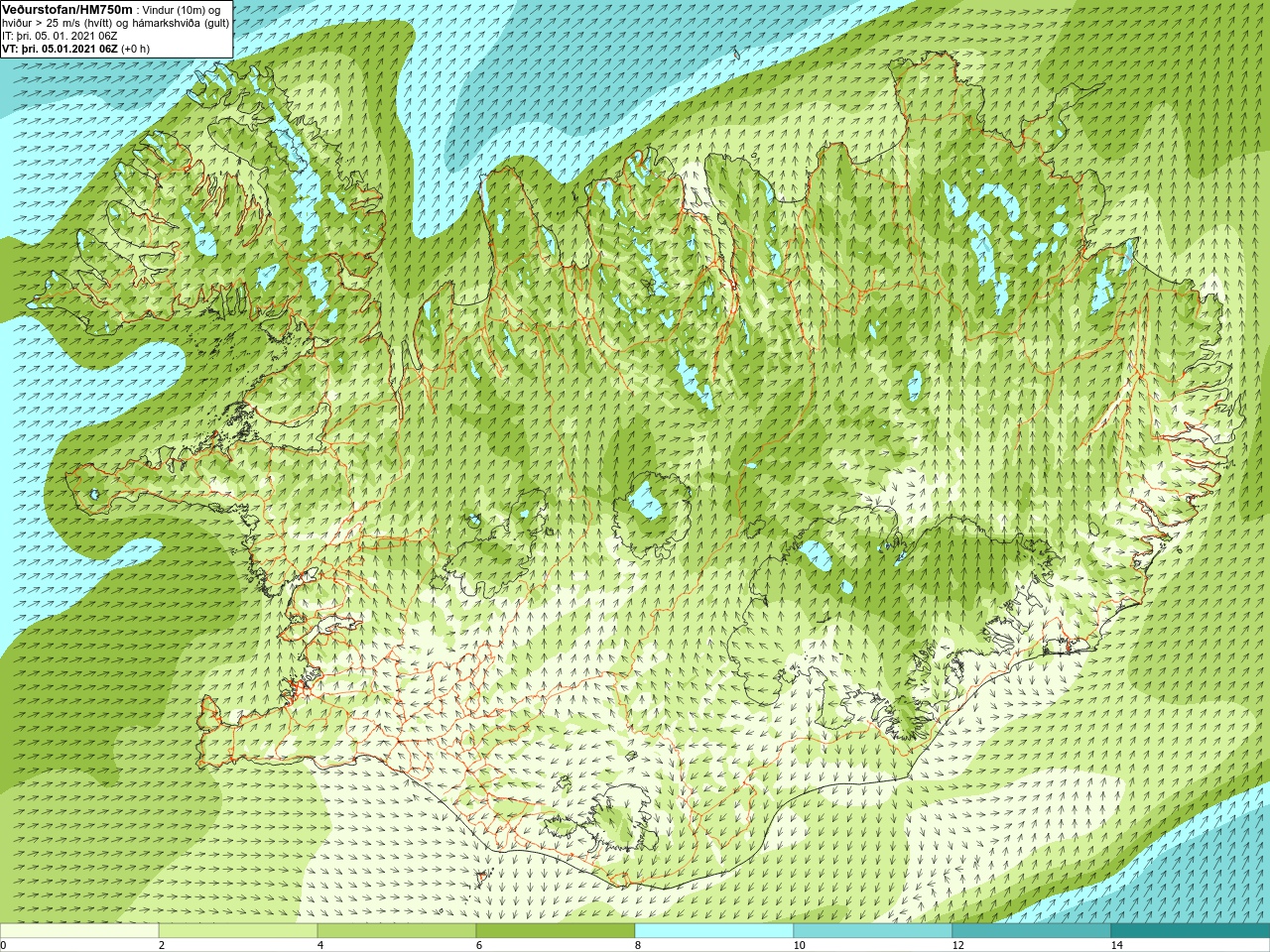Click the '10' label on the scale
This screenshot has height=952, width=1270.
pos(799,945)
